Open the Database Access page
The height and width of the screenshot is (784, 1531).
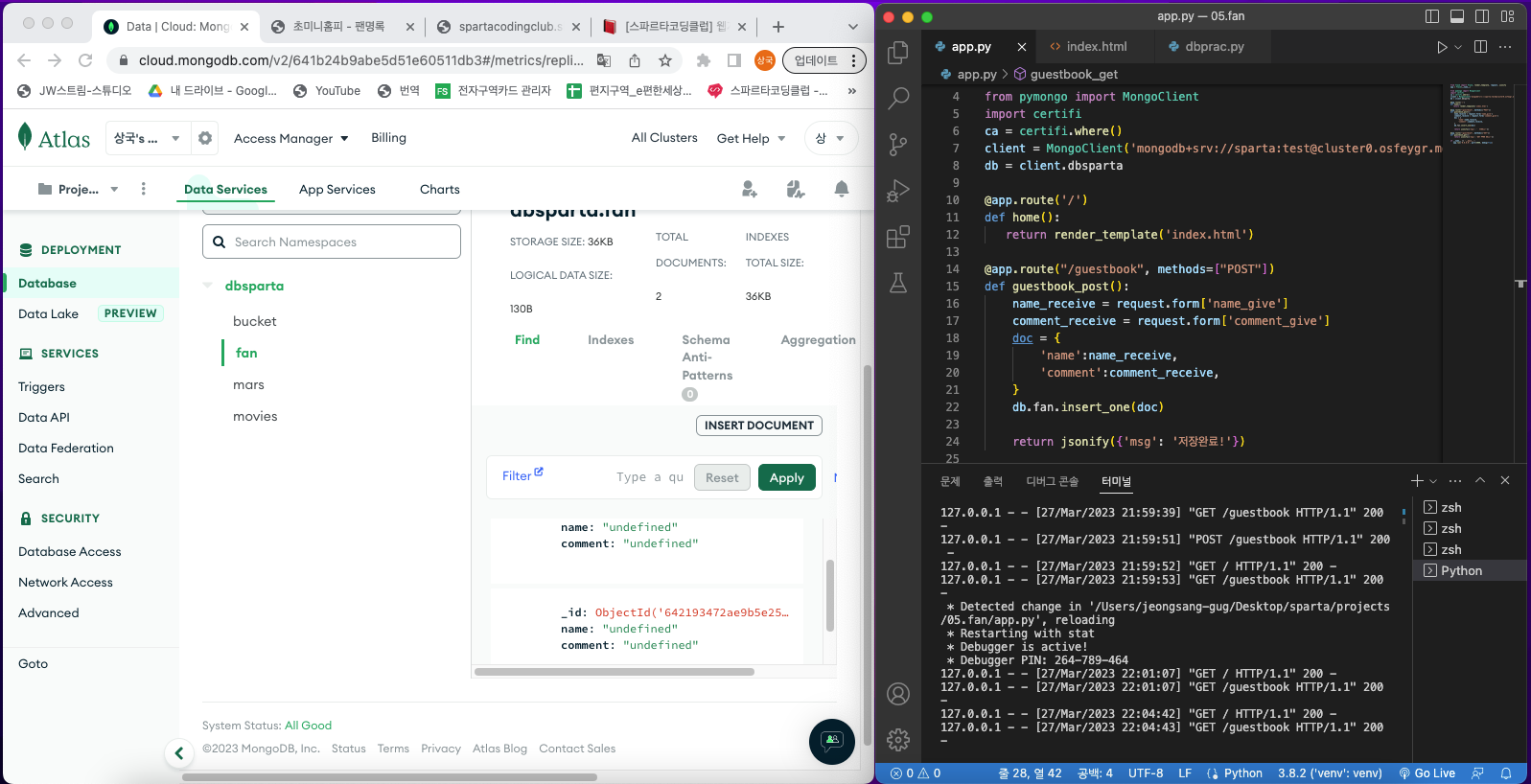70,551
